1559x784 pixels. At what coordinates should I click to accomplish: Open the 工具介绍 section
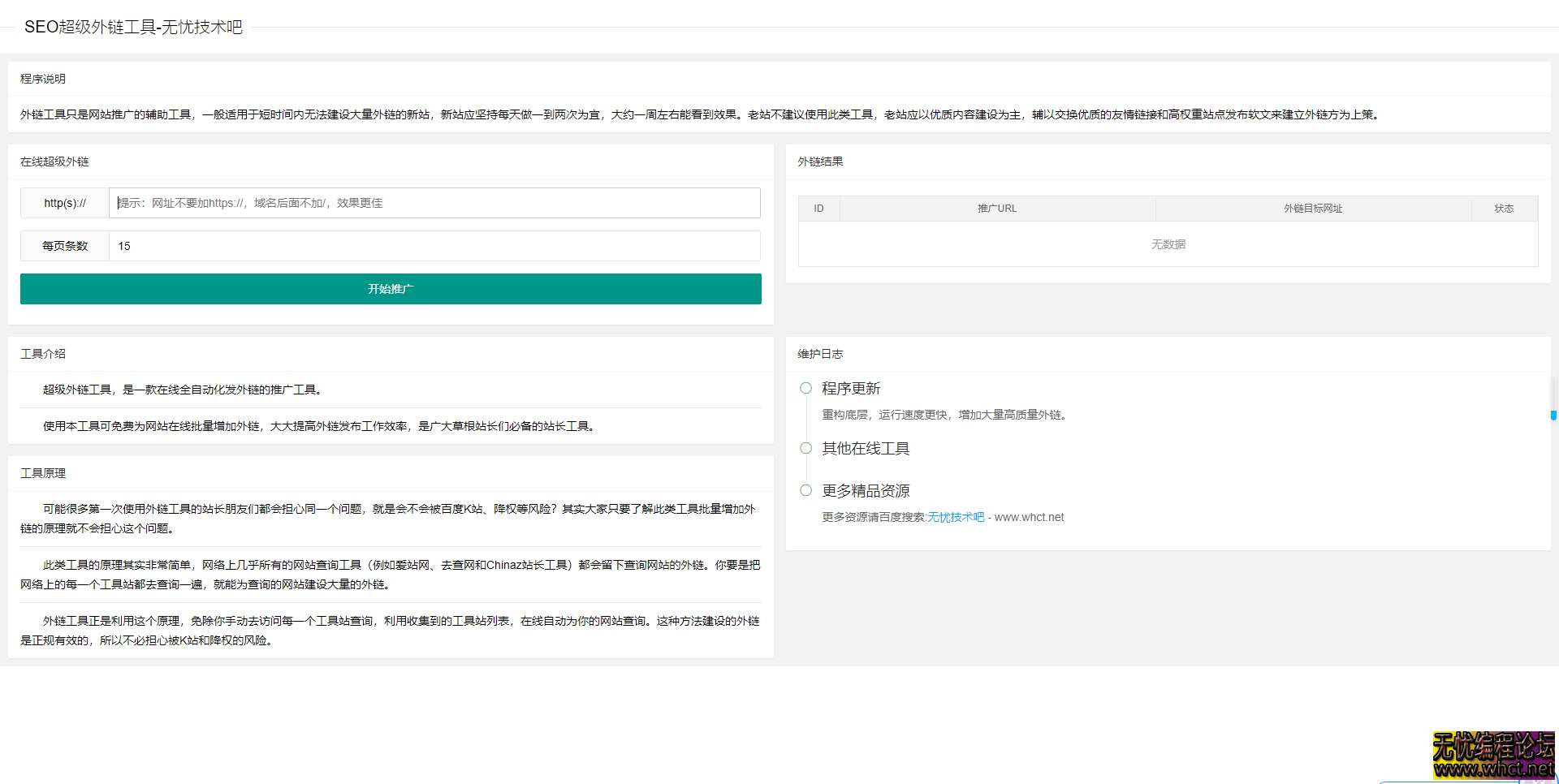(x=43, y=354)
